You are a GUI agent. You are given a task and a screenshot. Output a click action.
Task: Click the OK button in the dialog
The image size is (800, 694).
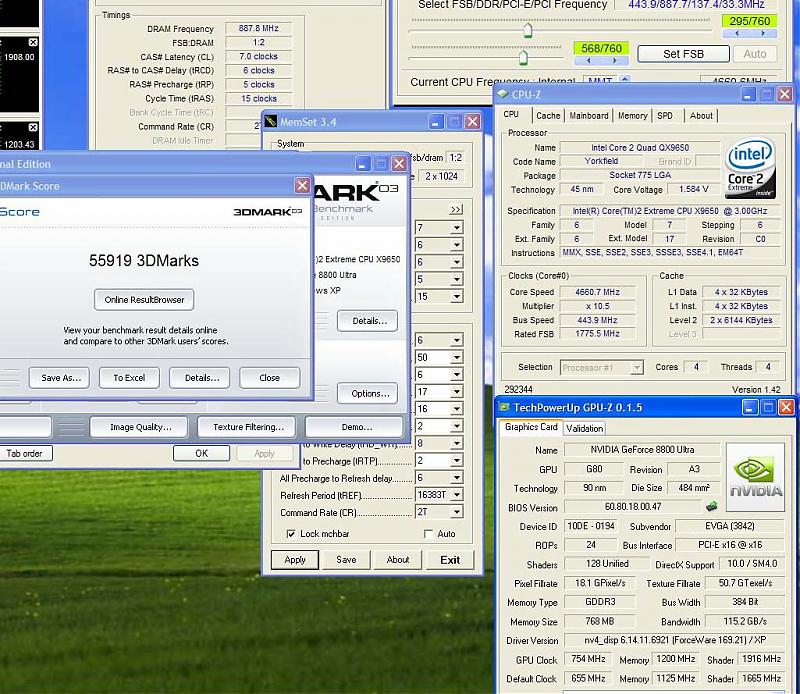point(202,453)
